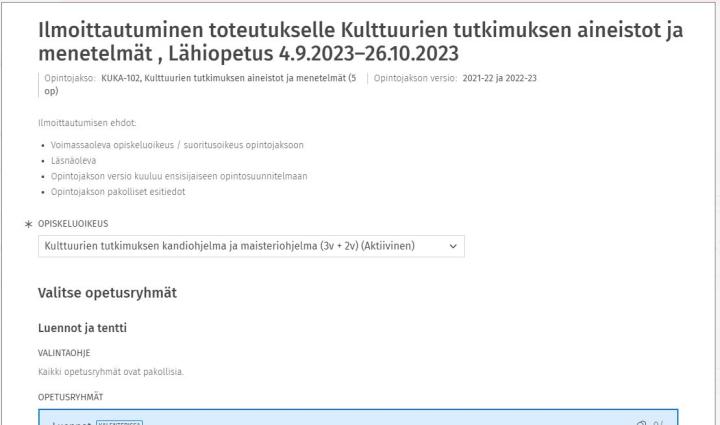Click the KUKA-102 course name text
This screenshot has width=720, height=425.
(200, 84)
